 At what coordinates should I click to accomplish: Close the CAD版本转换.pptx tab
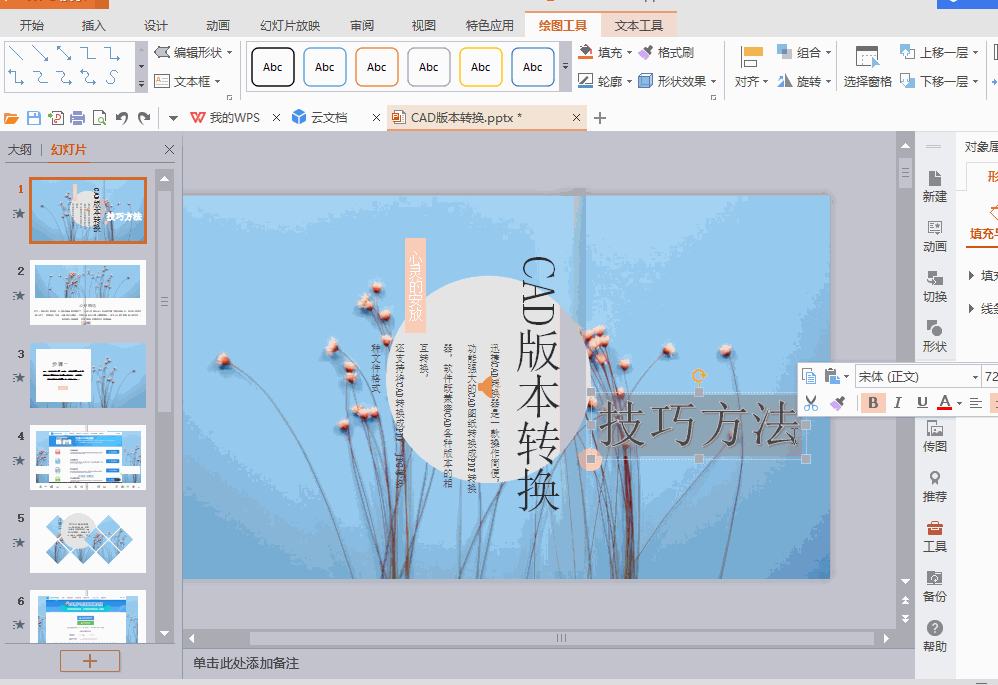[576, 118]
